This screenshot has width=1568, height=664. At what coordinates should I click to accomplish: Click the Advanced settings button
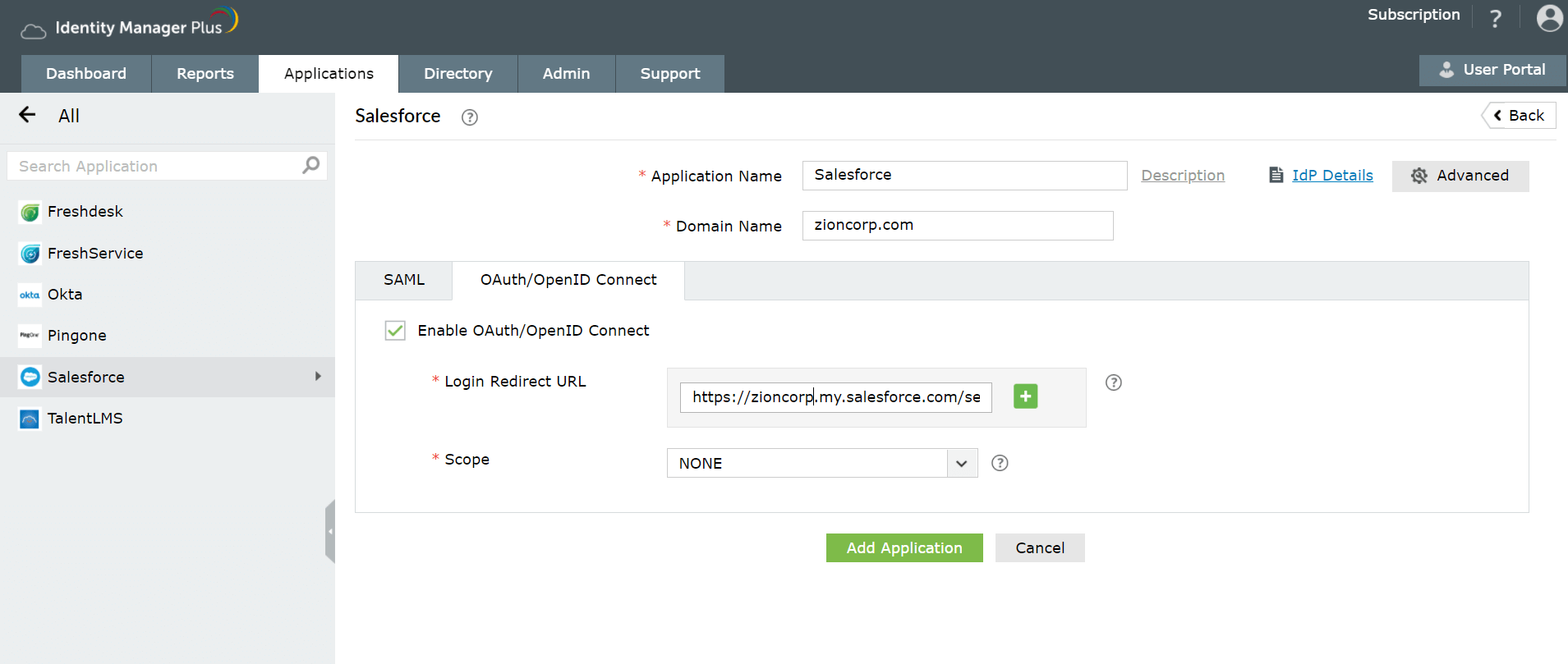point(1460,176)
